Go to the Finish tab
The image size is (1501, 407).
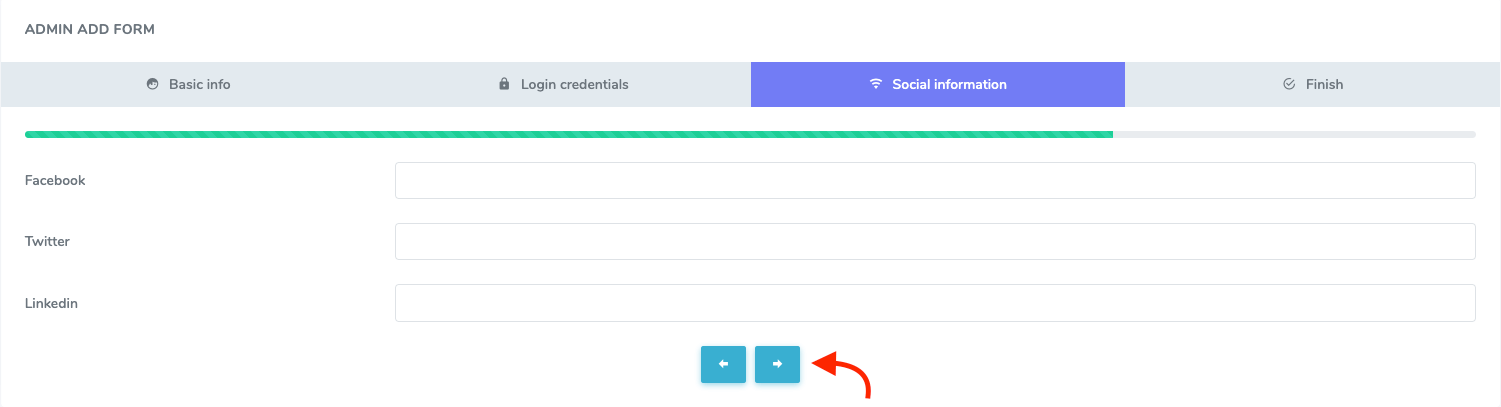coord(1312,84)
